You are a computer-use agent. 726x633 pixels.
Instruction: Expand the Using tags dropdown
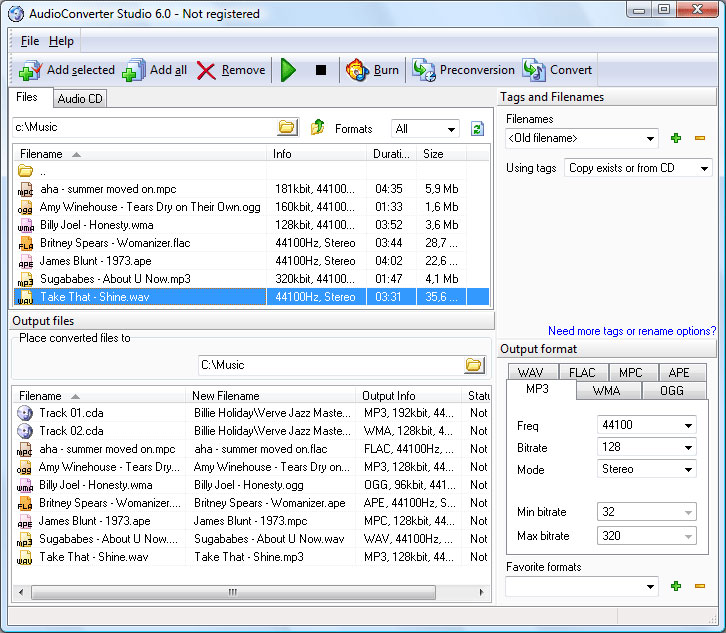704,168
